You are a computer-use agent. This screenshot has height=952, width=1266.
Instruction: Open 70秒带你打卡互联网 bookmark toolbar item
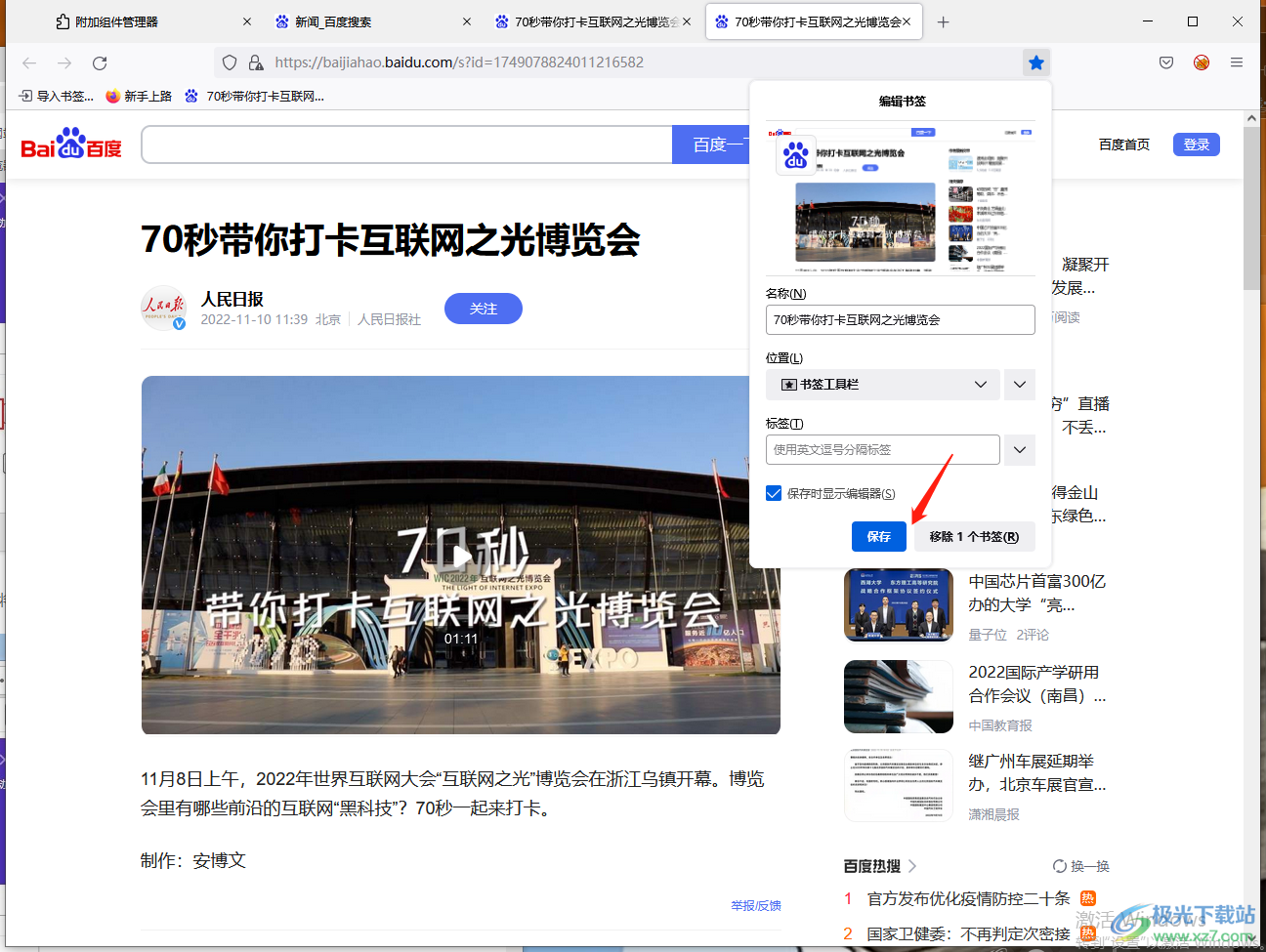pyautogui.click(x=255, y=96)
